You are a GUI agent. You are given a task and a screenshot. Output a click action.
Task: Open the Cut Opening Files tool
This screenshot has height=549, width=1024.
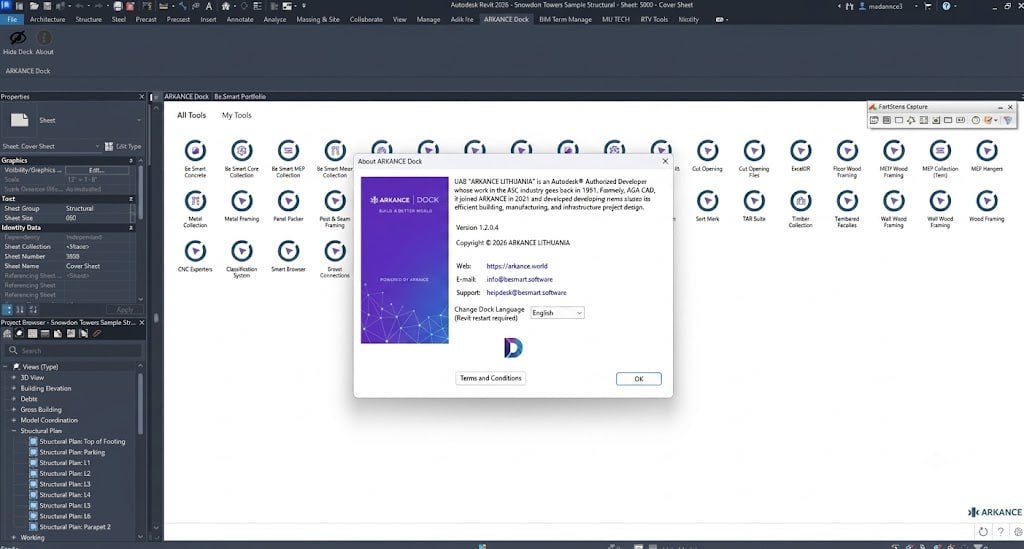[x=754, y=151]
